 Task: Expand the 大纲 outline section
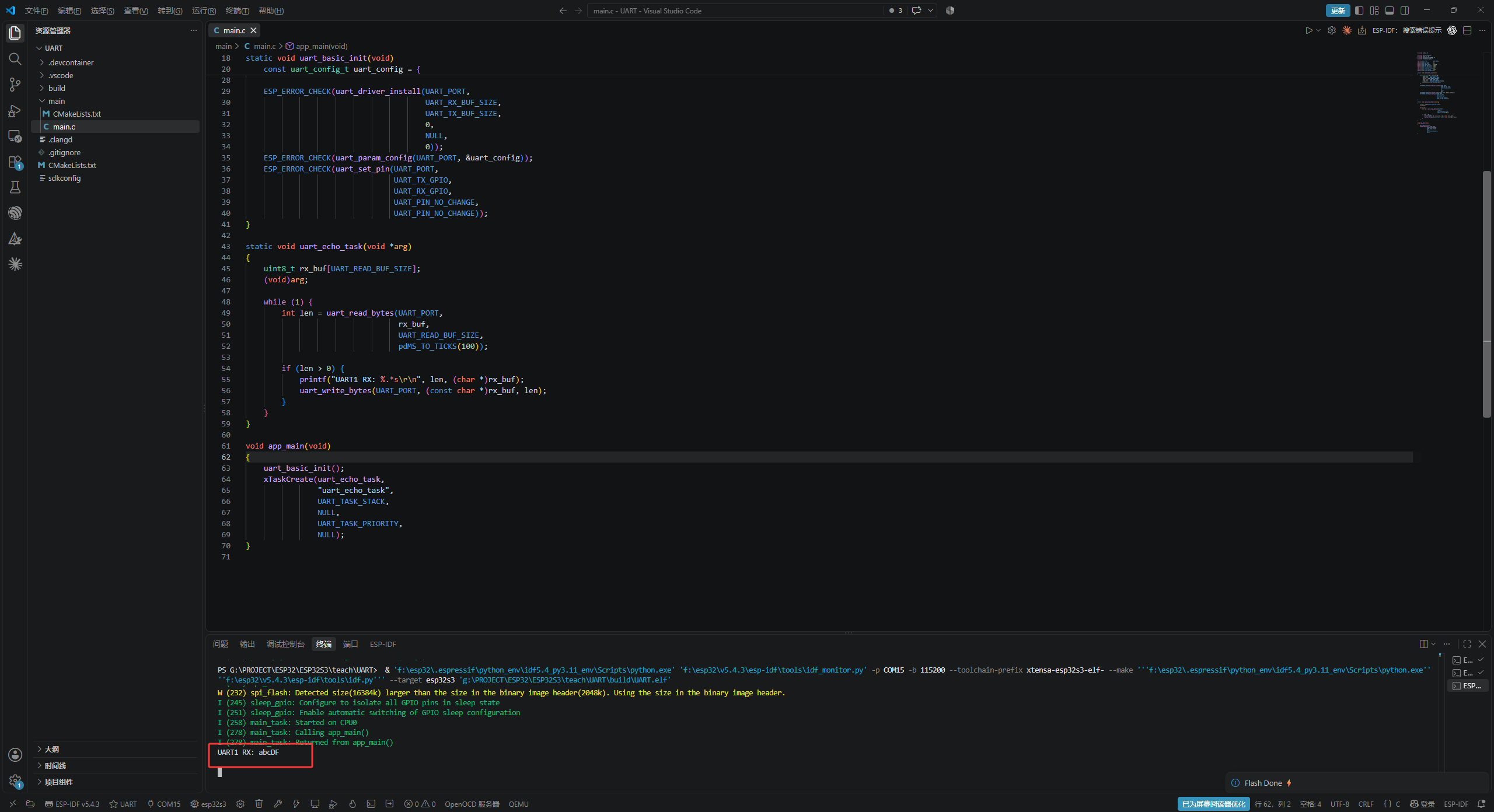52,749
